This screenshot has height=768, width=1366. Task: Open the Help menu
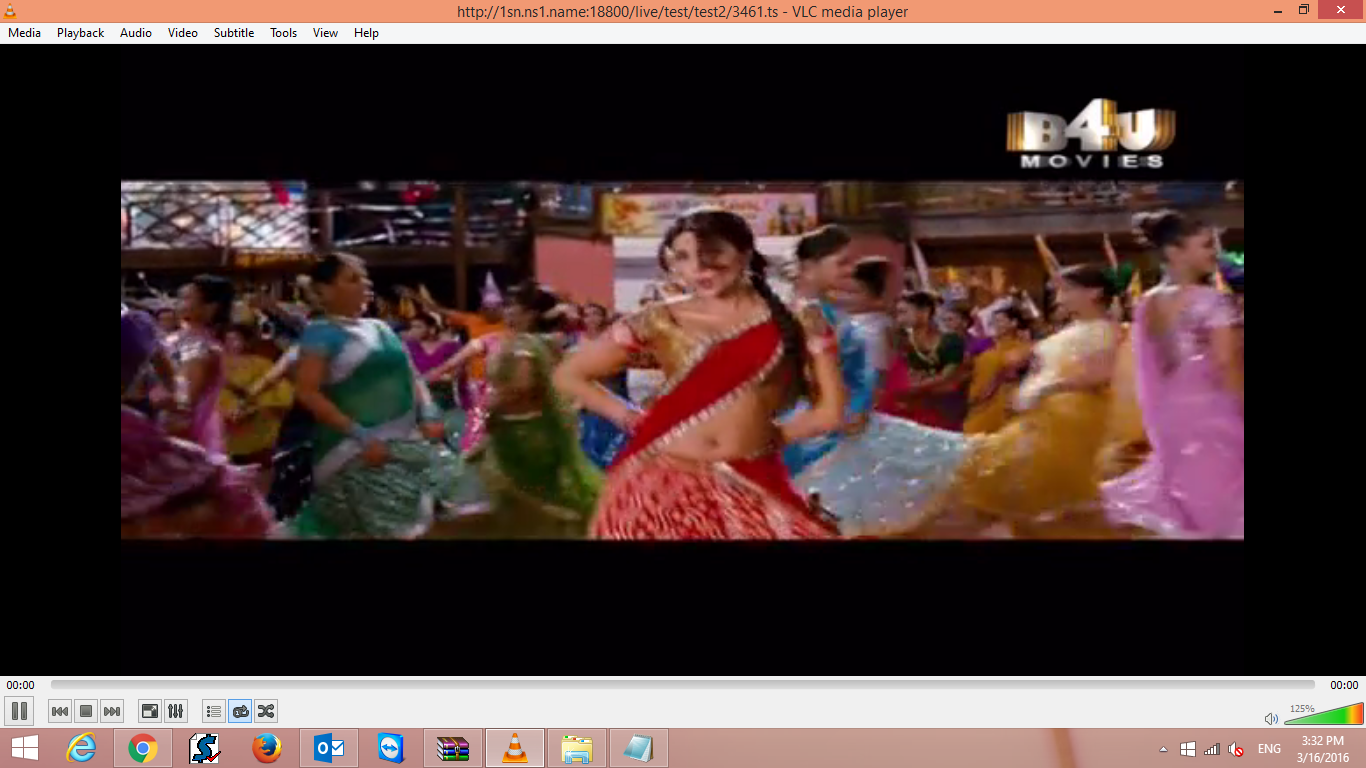(x=367, y=33)
